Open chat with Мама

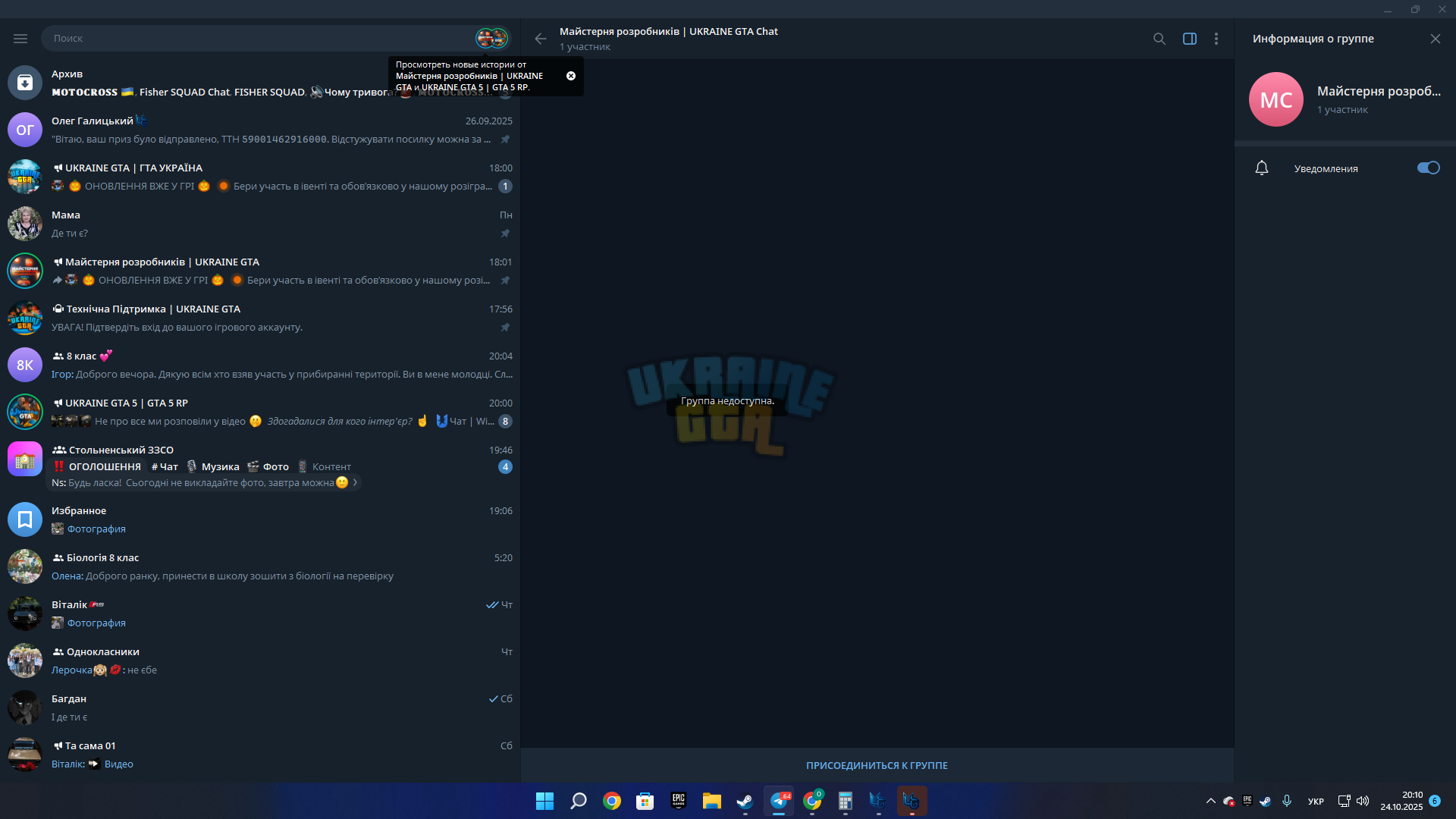(x=260, y=224)
